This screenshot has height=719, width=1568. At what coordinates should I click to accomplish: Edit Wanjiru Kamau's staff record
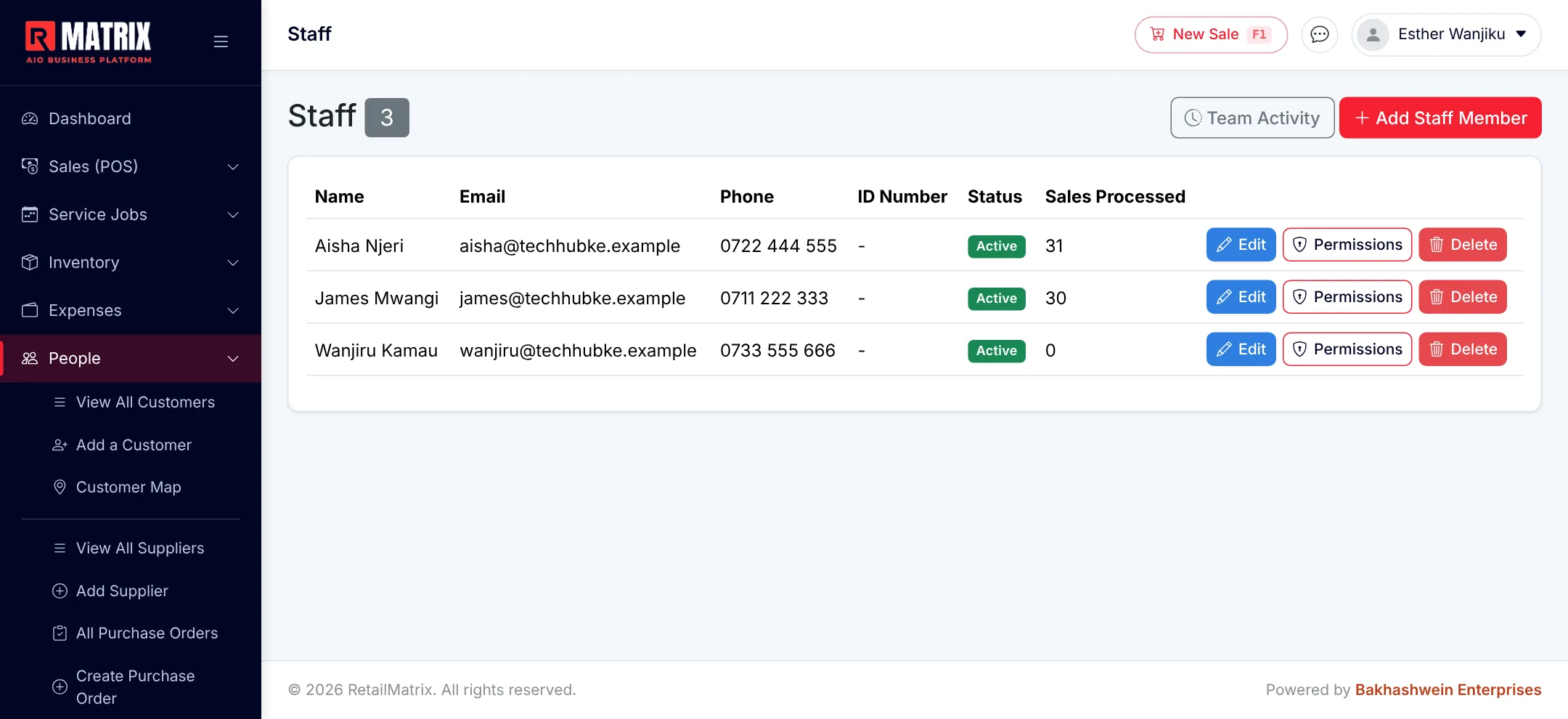1241,349
